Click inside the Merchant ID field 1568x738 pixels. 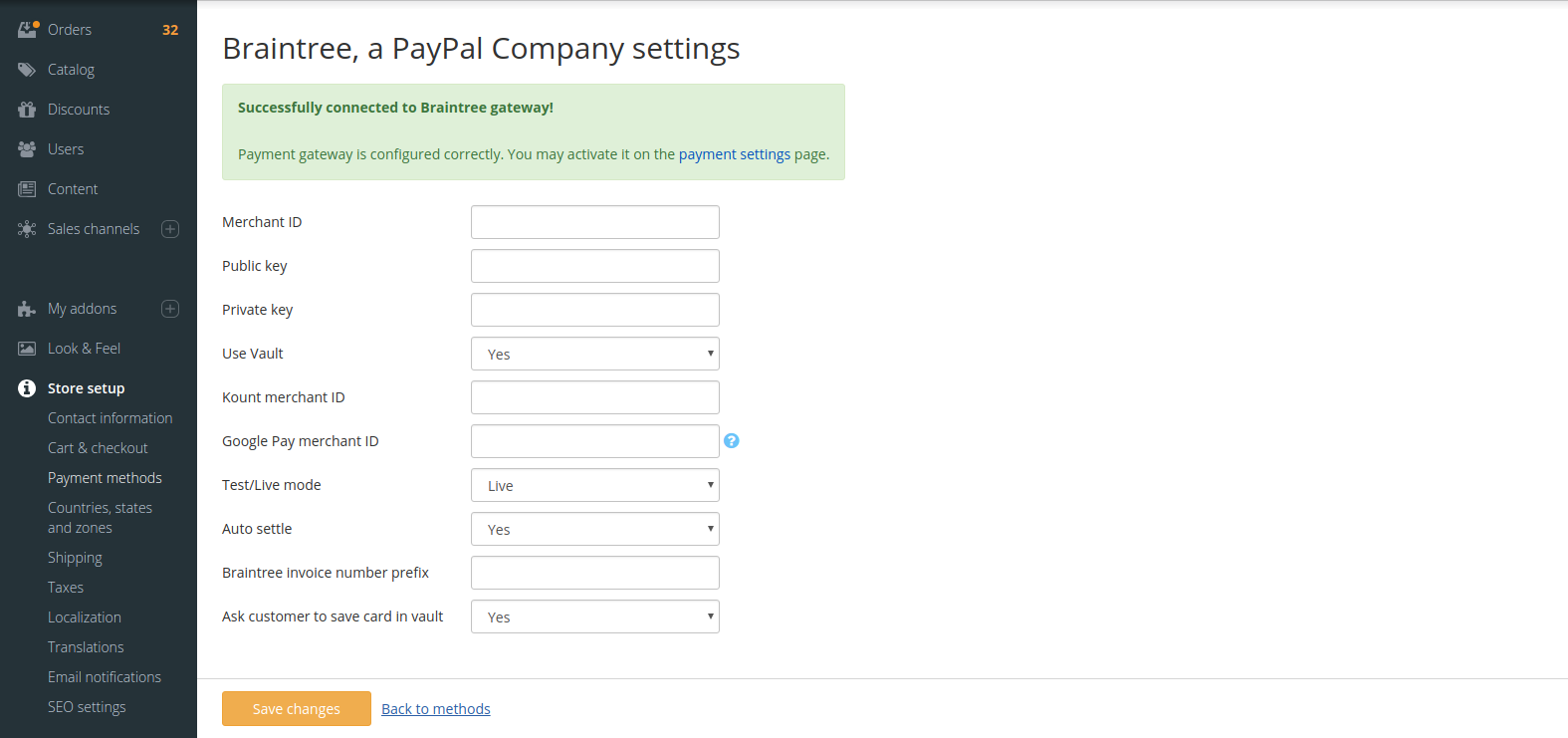click(594, 221)
